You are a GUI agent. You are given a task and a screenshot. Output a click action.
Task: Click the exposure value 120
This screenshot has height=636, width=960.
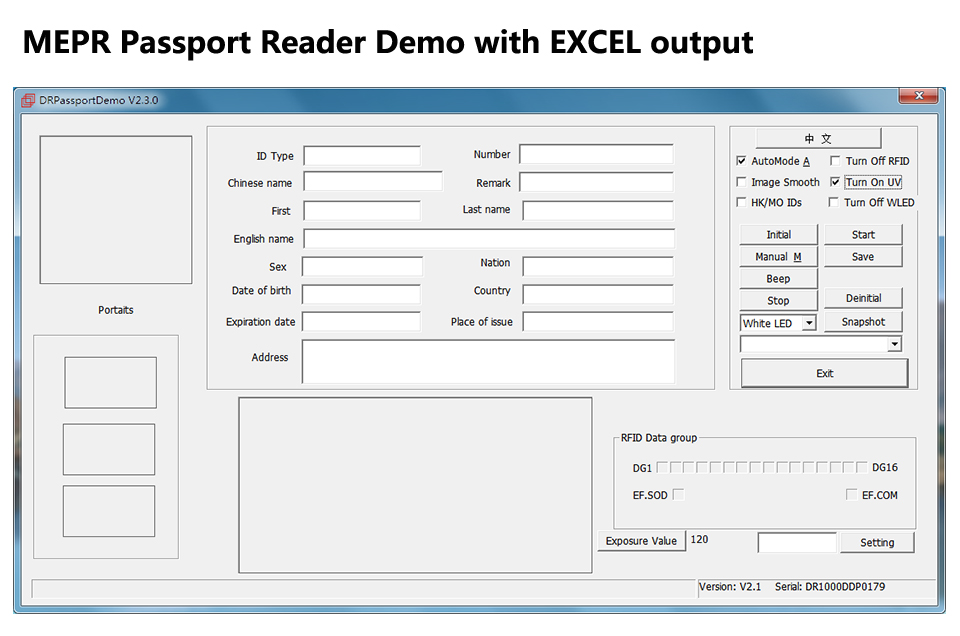click(699, 539)
